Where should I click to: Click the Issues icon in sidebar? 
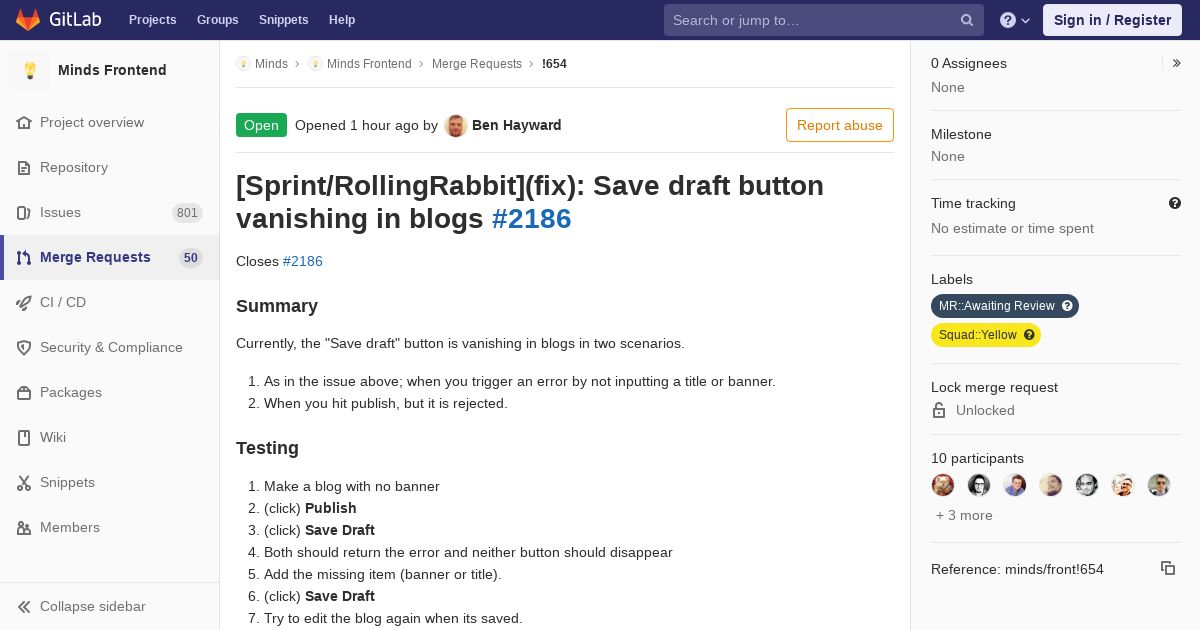click(x=24, y=213)
